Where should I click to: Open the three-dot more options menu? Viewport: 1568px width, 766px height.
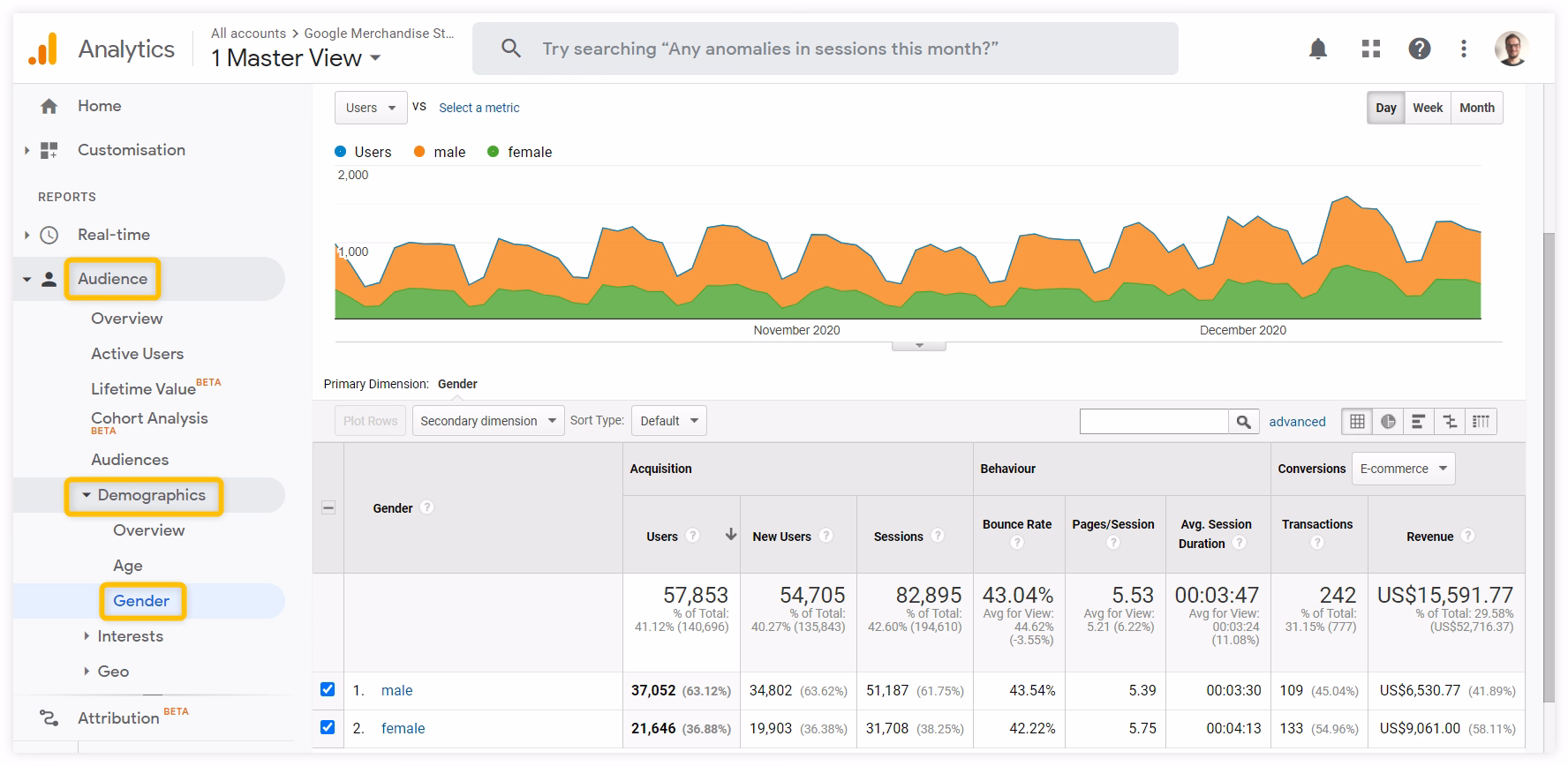tap(1463, 49)
